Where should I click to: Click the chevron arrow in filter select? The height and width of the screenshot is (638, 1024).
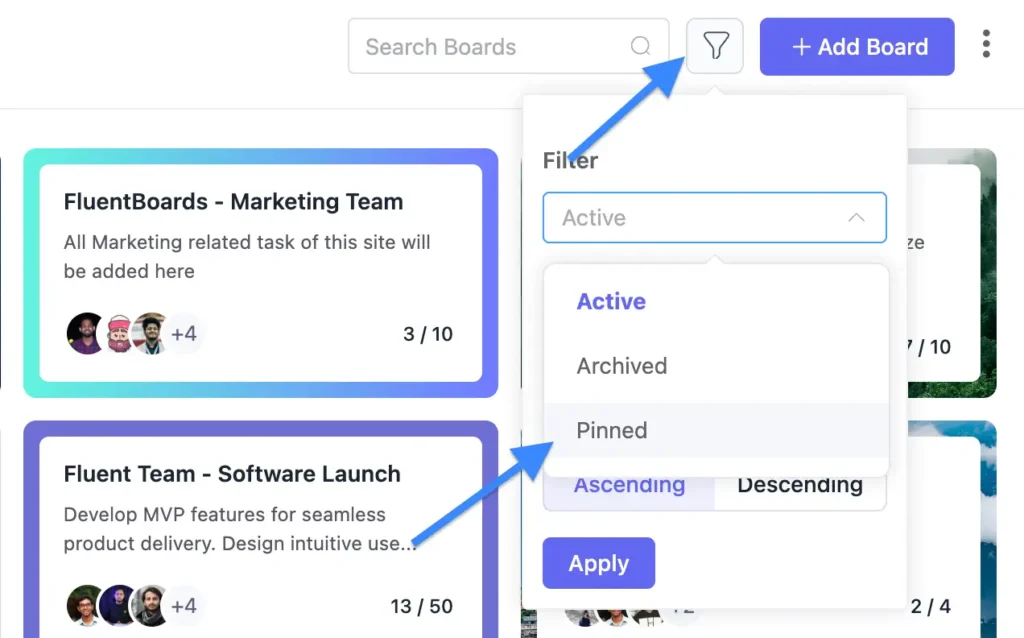pyautogui.click(x=856, y=217)
